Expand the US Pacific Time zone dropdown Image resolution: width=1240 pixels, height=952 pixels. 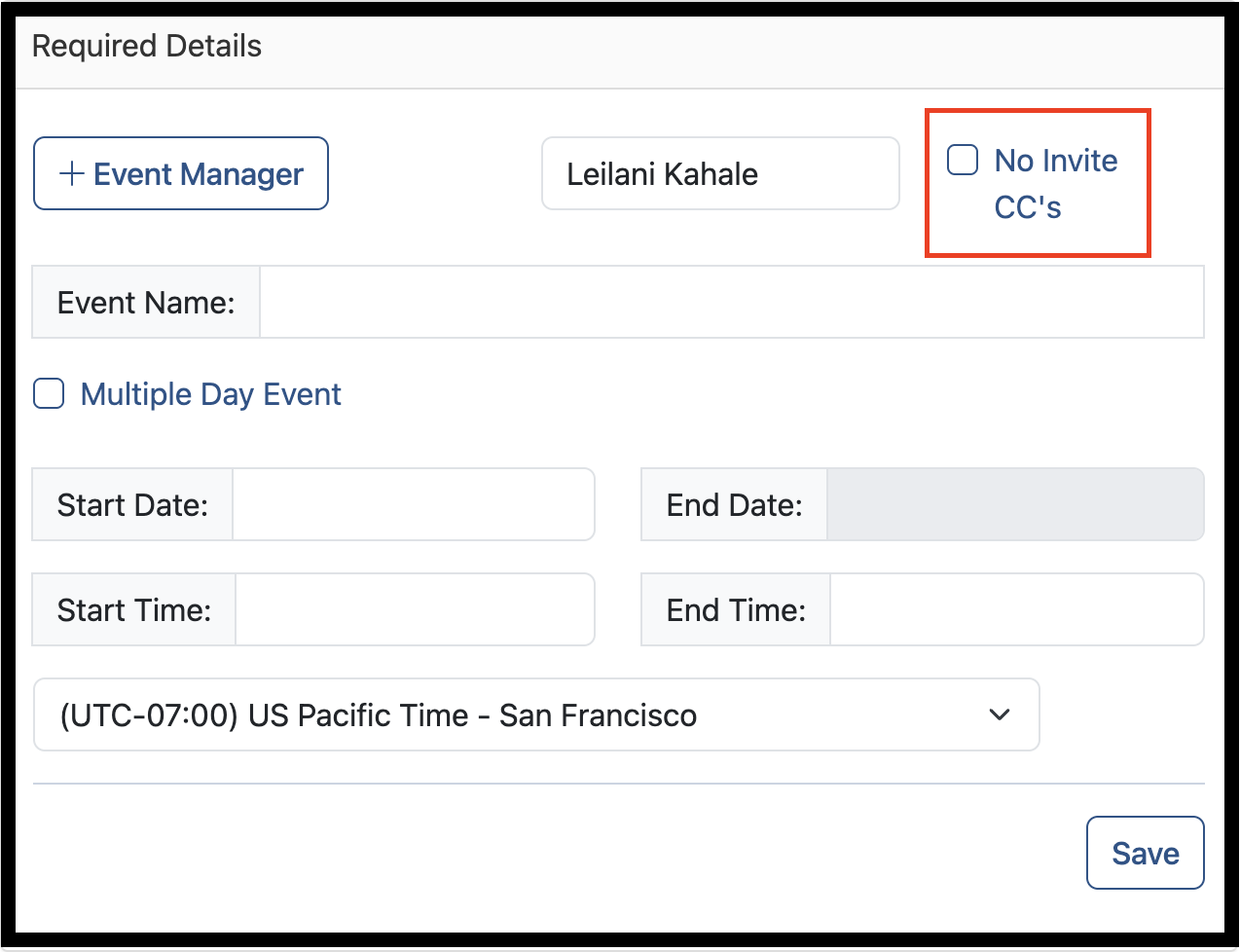coord(536,714)
